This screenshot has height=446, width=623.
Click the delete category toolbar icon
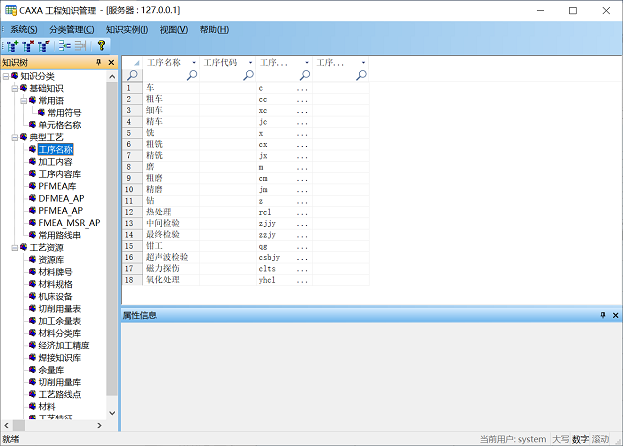tap(27, 45)
